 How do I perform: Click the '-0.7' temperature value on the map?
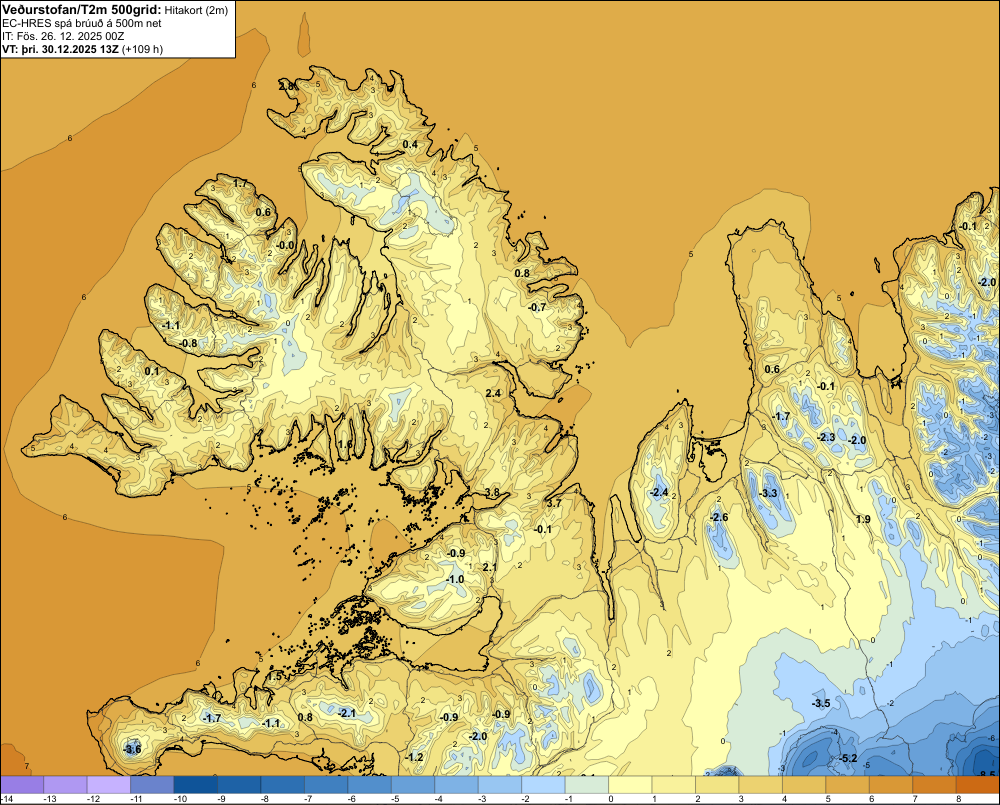coord(538,307)
